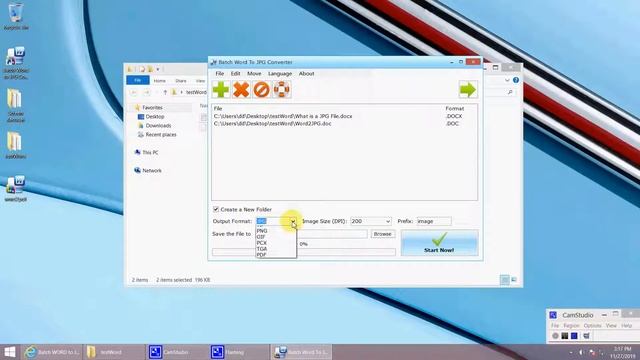Switch to CamStudio taskbar item
640x360 pixels.
pos(177,352)
